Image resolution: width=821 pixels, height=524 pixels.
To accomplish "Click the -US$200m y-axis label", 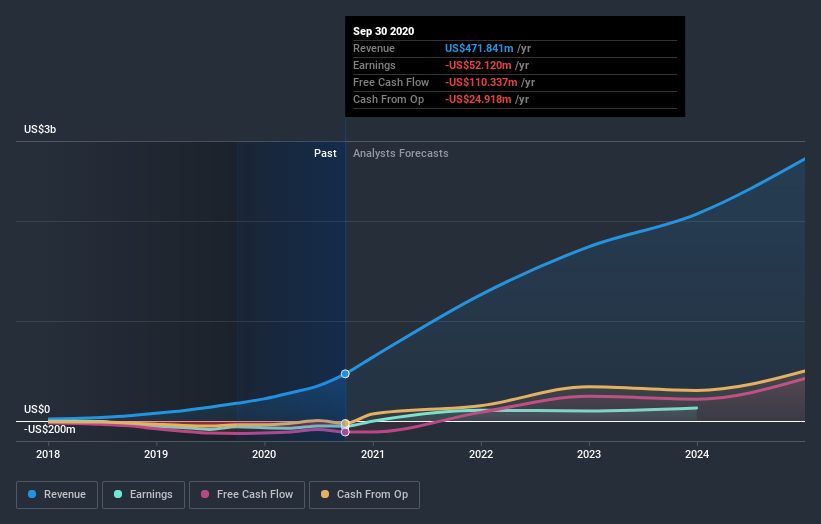I will 50,430.
